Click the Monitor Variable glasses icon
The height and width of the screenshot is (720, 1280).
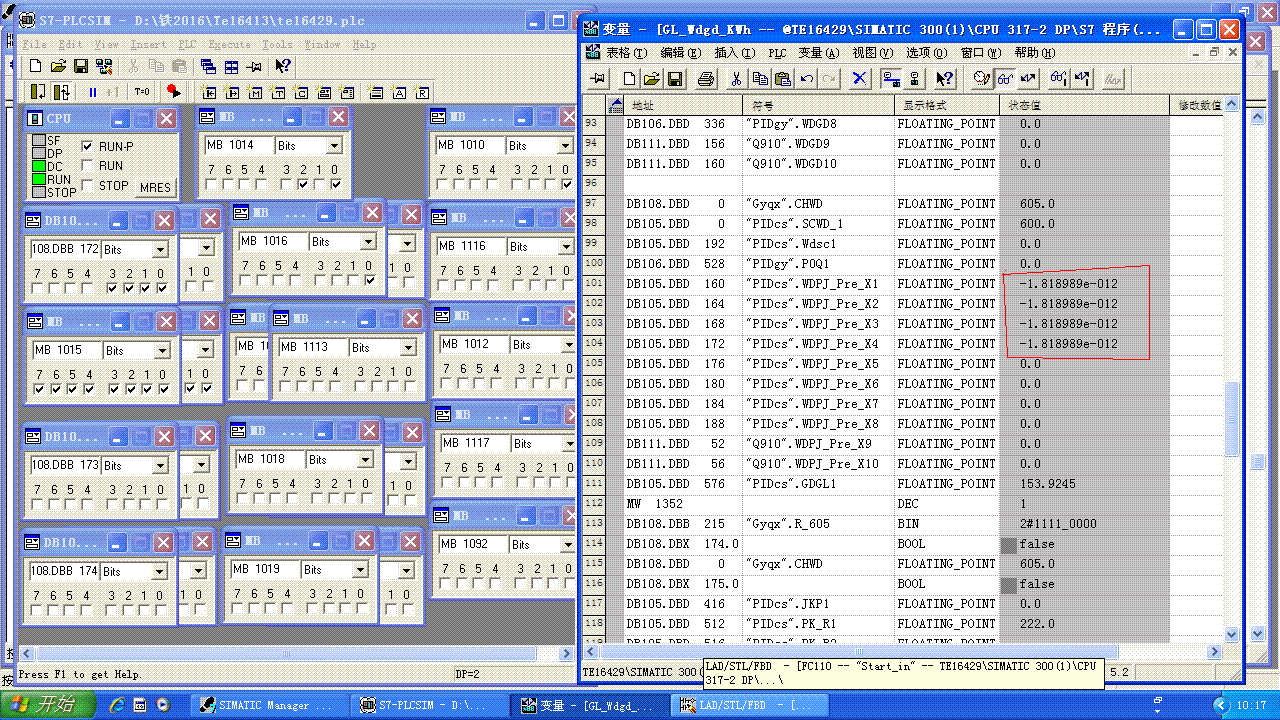1004,78
